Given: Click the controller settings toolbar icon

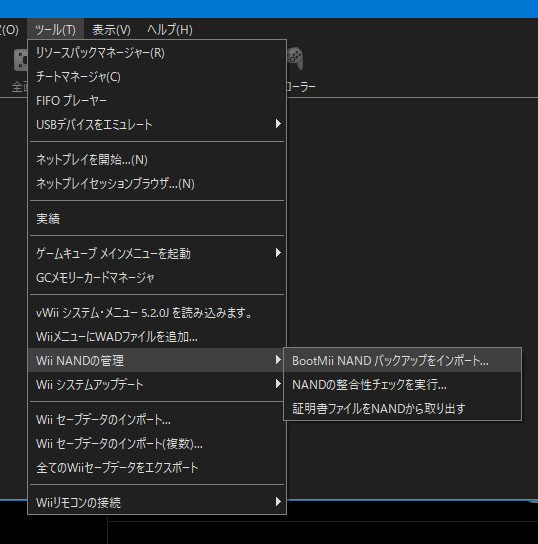Looking at the screenshot, I should (296, 58).
